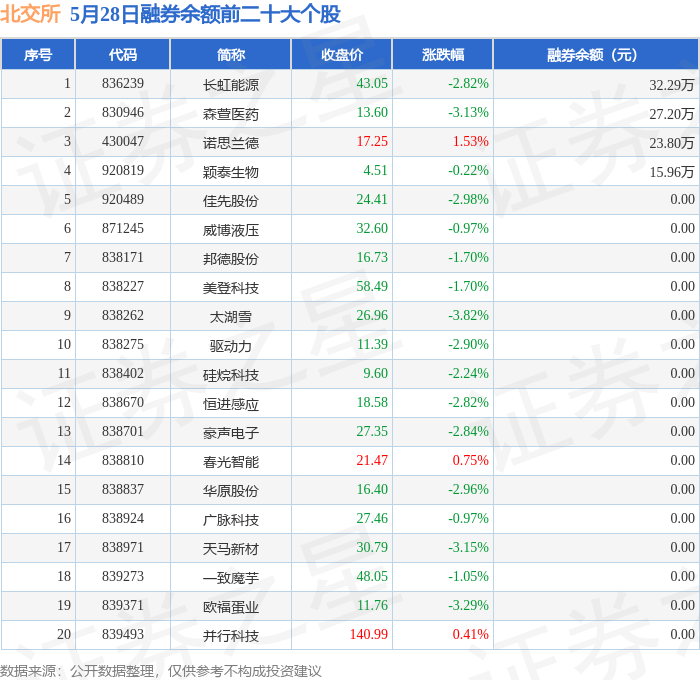Click the closing price 27.46

[372, 518]
